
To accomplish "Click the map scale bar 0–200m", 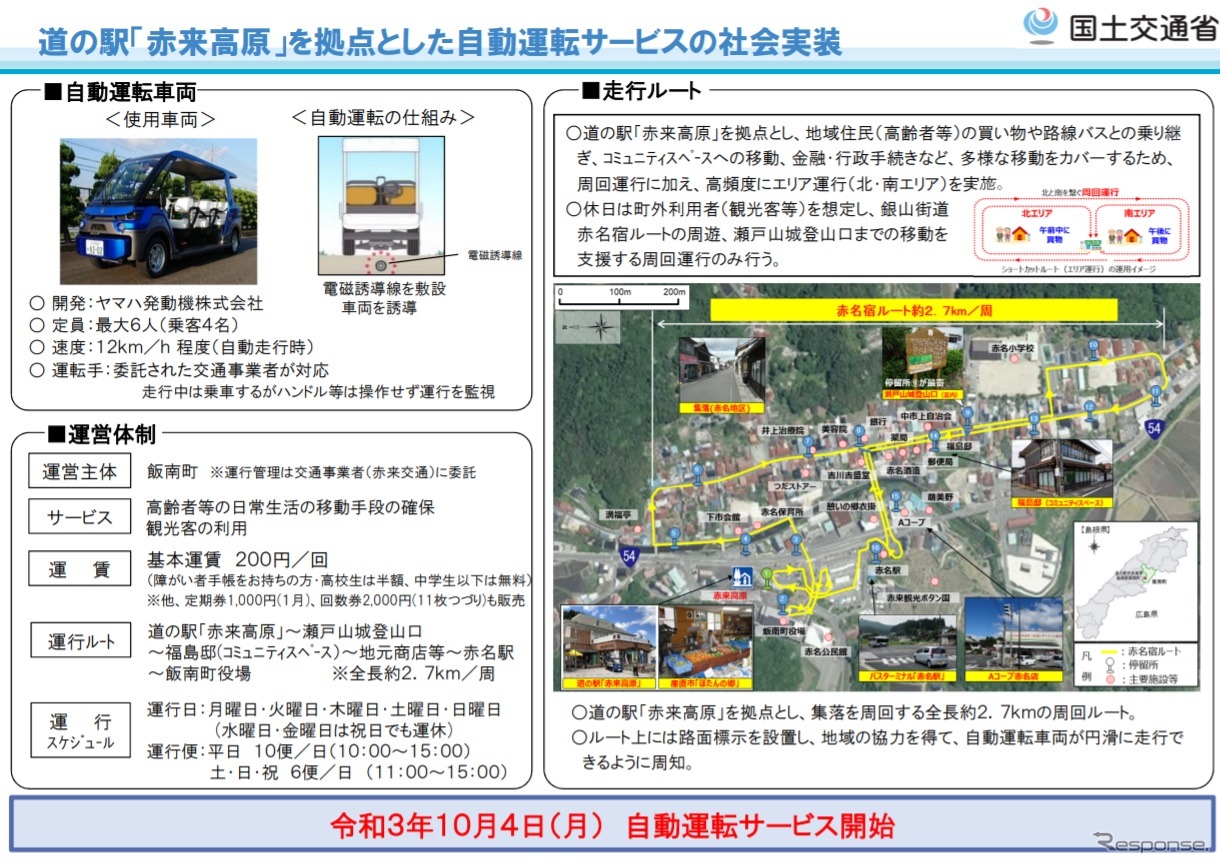I will (623, 296).
